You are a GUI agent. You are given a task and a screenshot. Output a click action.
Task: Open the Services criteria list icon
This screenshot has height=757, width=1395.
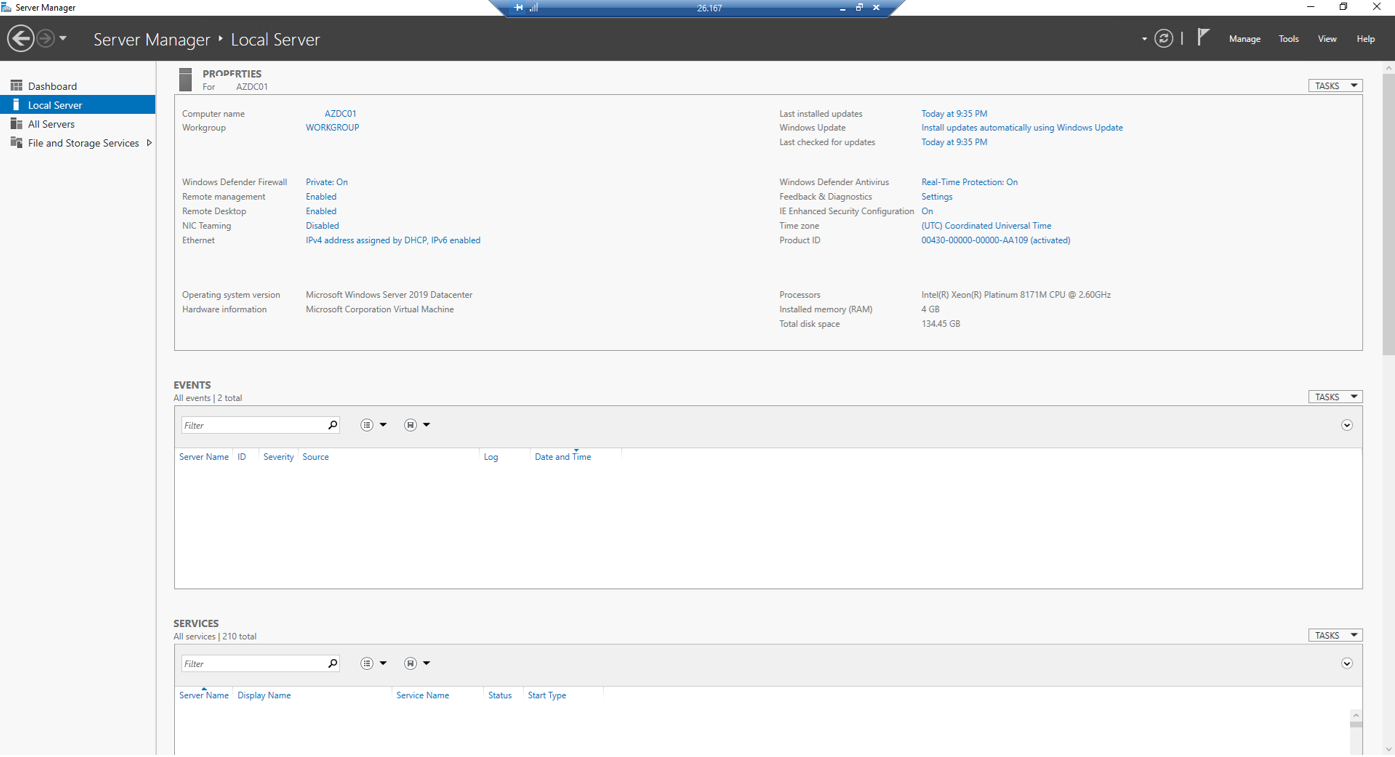point(367,663)
